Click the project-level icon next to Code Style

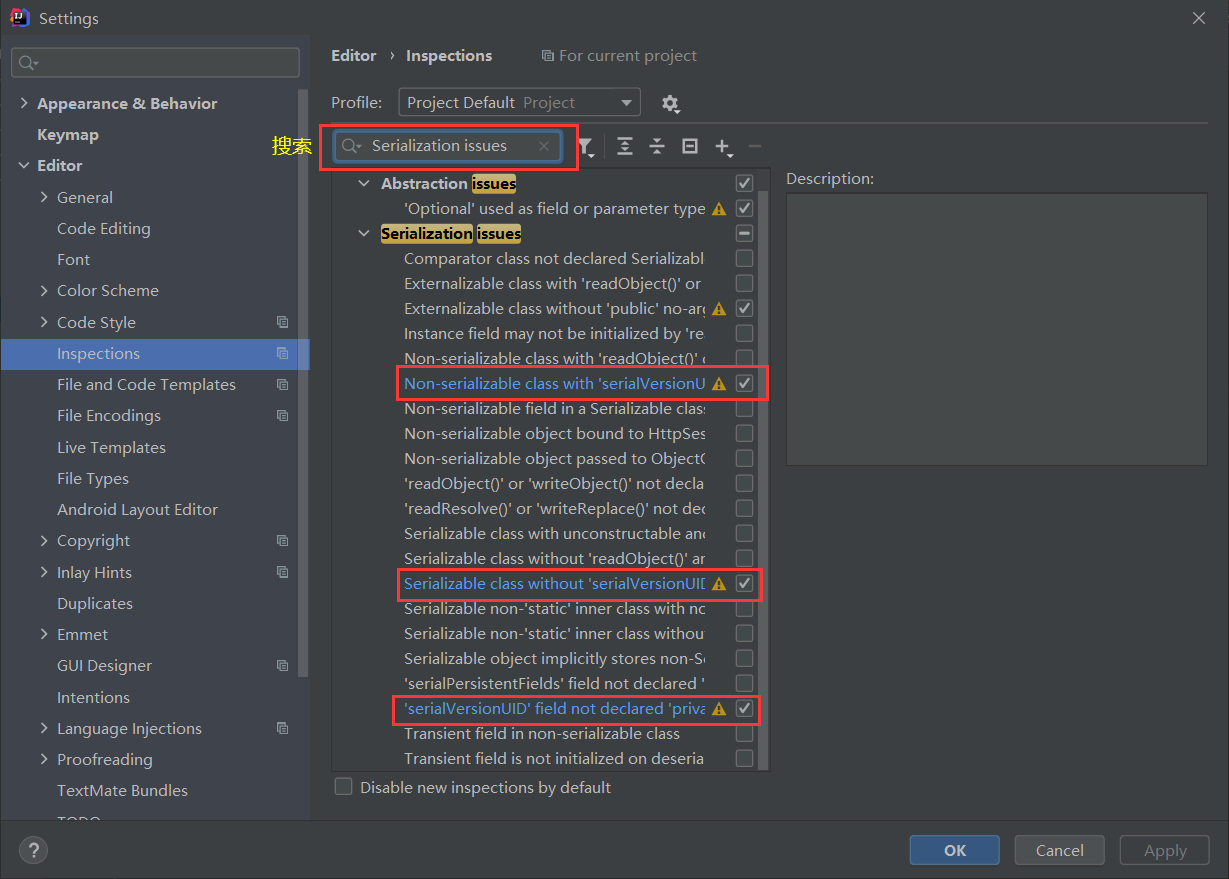point(283,322)
